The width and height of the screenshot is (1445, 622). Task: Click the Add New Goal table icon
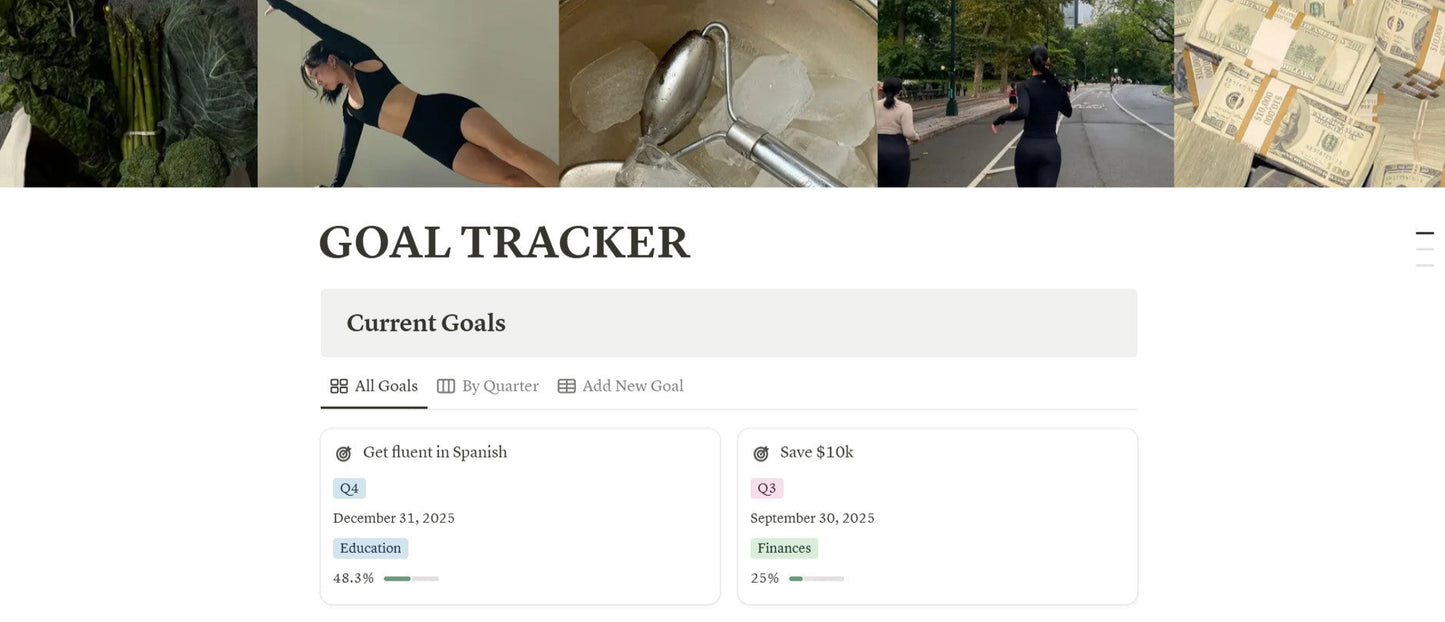566,386
